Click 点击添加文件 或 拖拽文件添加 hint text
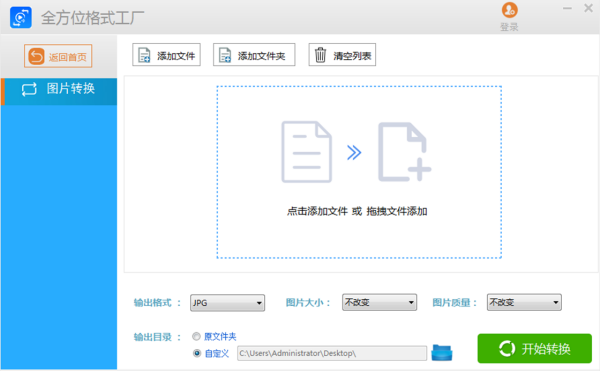 tap(357, 211)
